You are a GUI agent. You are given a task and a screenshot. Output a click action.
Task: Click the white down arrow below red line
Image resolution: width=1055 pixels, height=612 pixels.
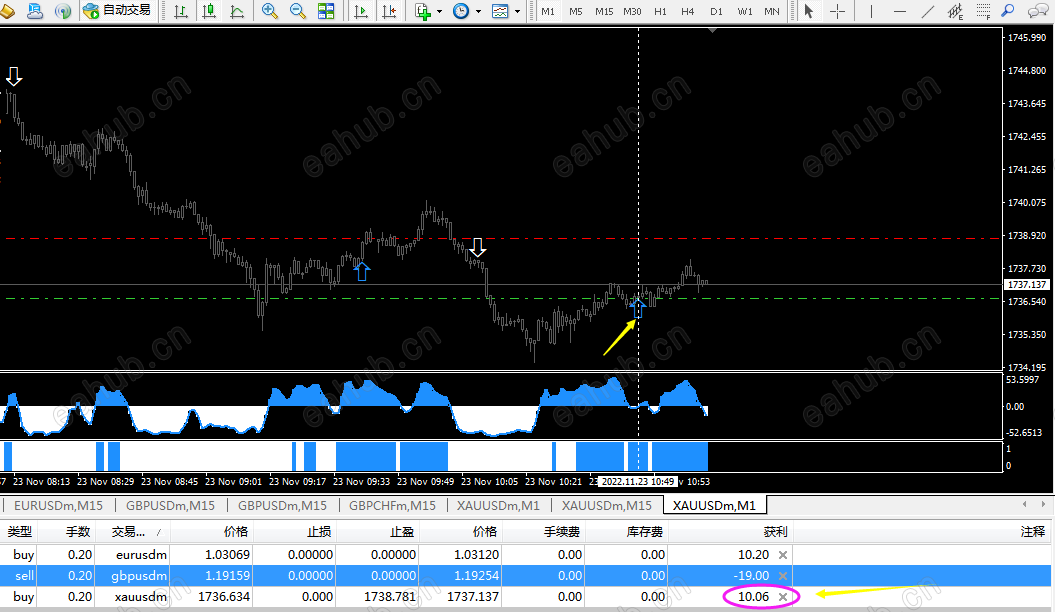click(x=478, y=247)
